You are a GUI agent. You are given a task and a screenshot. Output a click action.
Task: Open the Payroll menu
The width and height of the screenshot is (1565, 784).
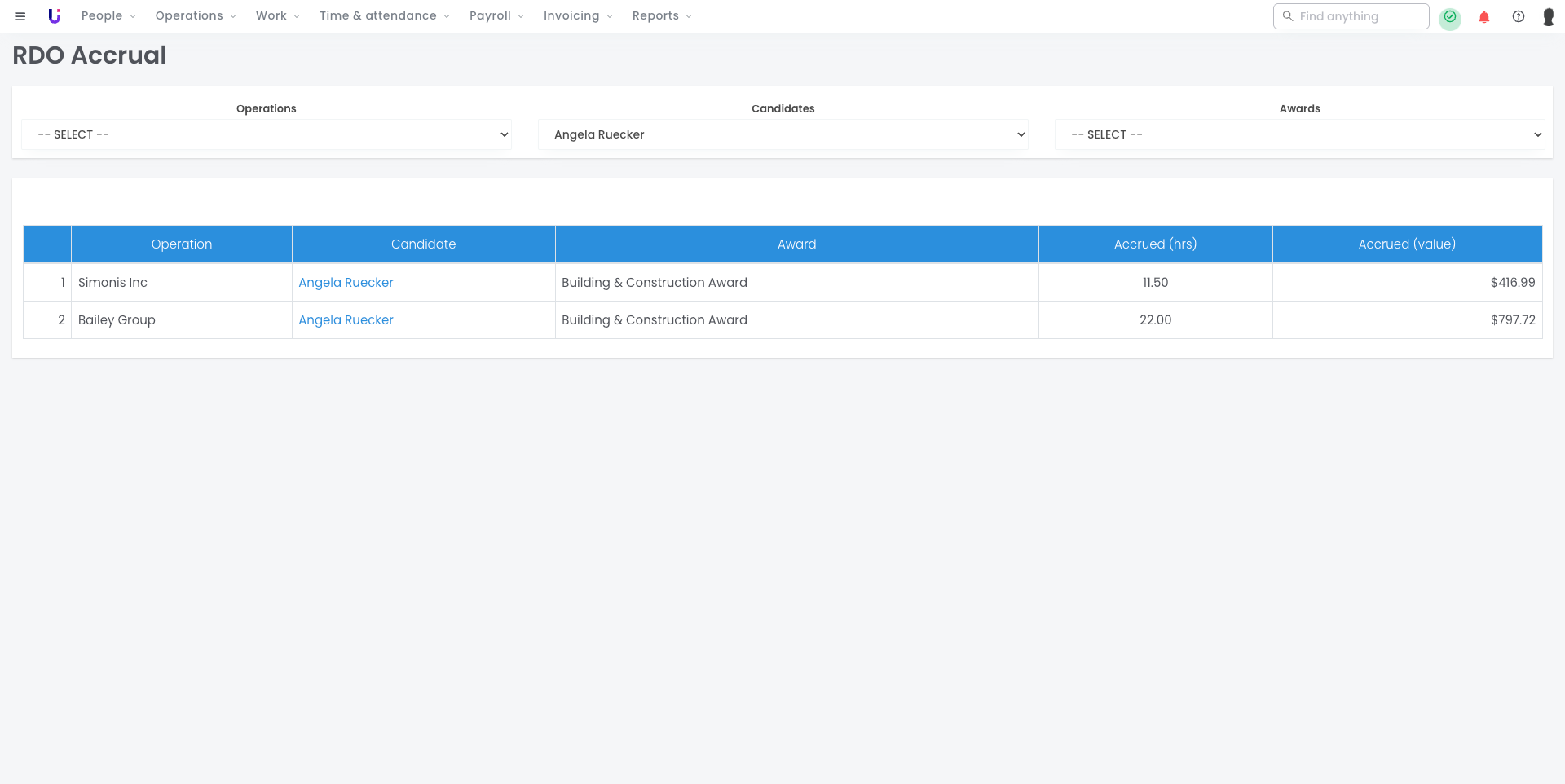coord(496,16)
